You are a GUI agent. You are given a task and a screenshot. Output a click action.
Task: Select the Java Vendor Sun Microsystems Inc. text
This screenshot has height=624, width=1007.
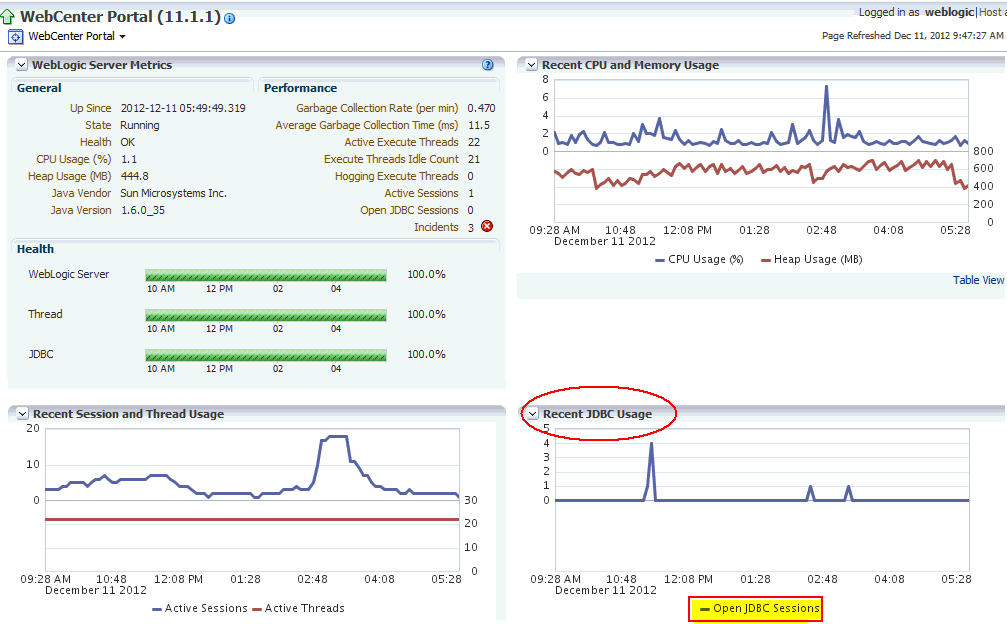point(173,193)
